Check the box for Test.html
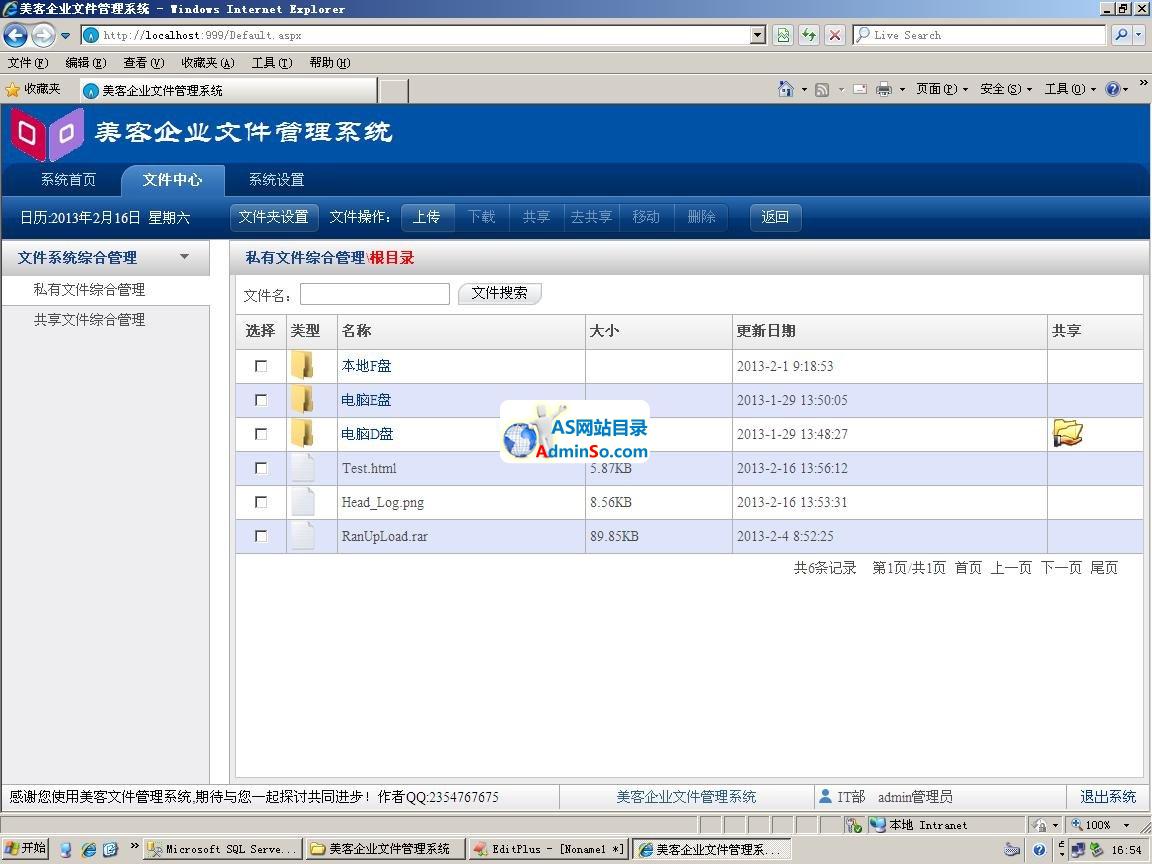 (x=261, y=468)
